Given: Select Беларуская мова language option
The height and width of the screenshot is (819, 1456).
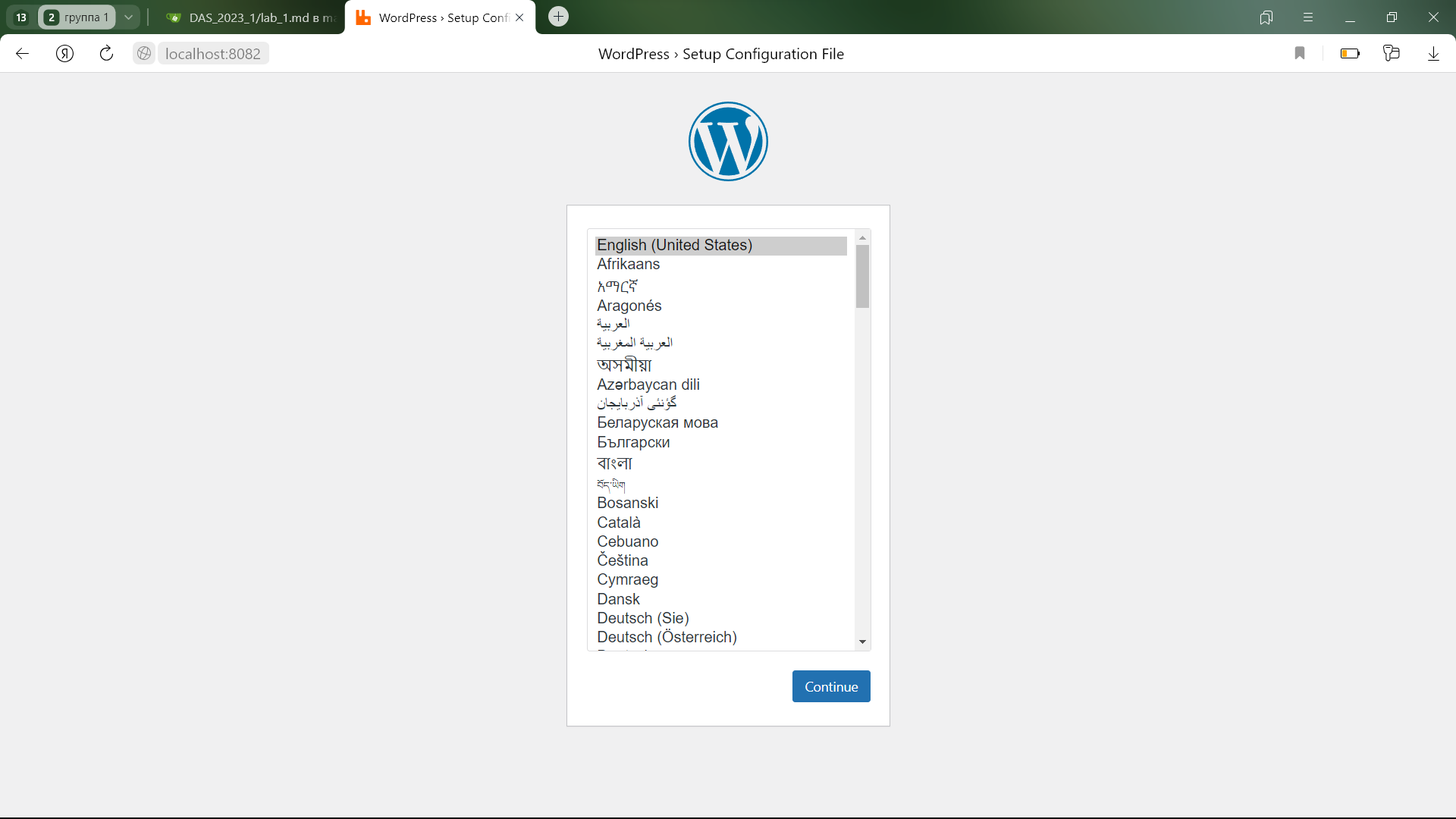Looking at the screenshot, I should (720, 422).
